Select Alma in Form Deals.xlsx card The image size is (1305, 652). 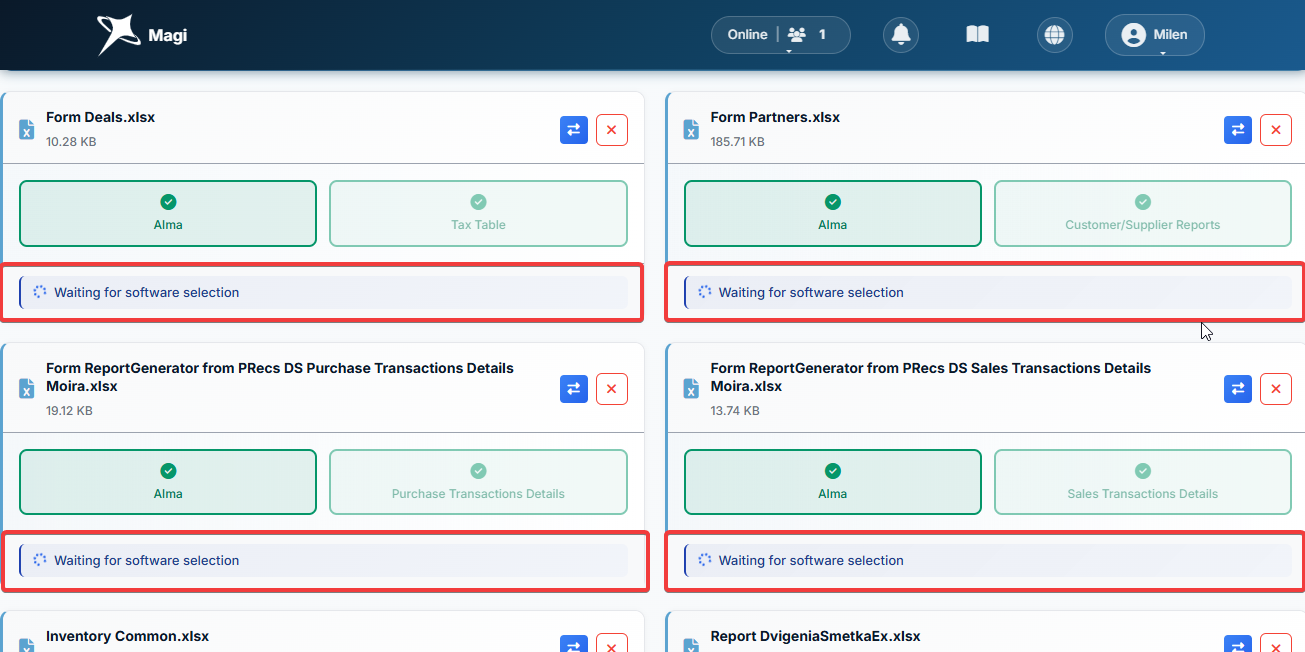point(168,213)
